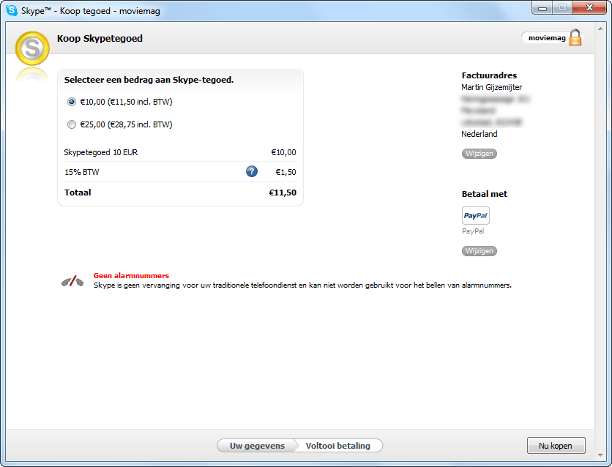
Task: Click the no-emergency-calls phone icon
Action: click(x=73, y=281)
